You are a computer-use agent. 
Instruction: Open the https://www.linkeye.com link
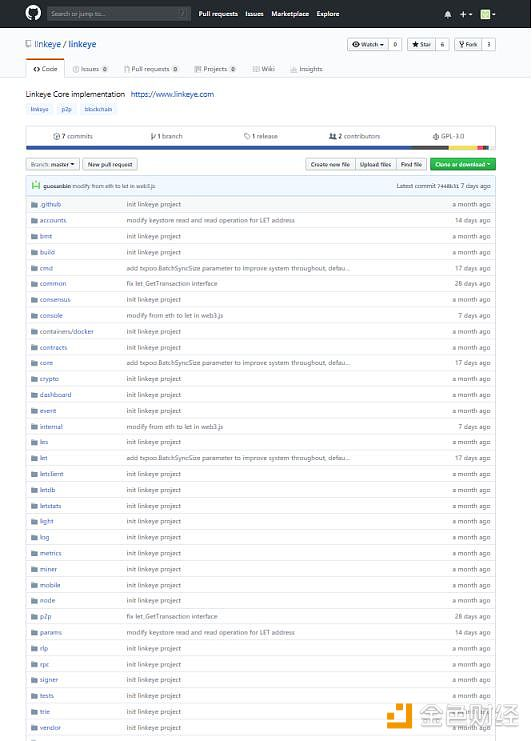[x=172, y=94]
